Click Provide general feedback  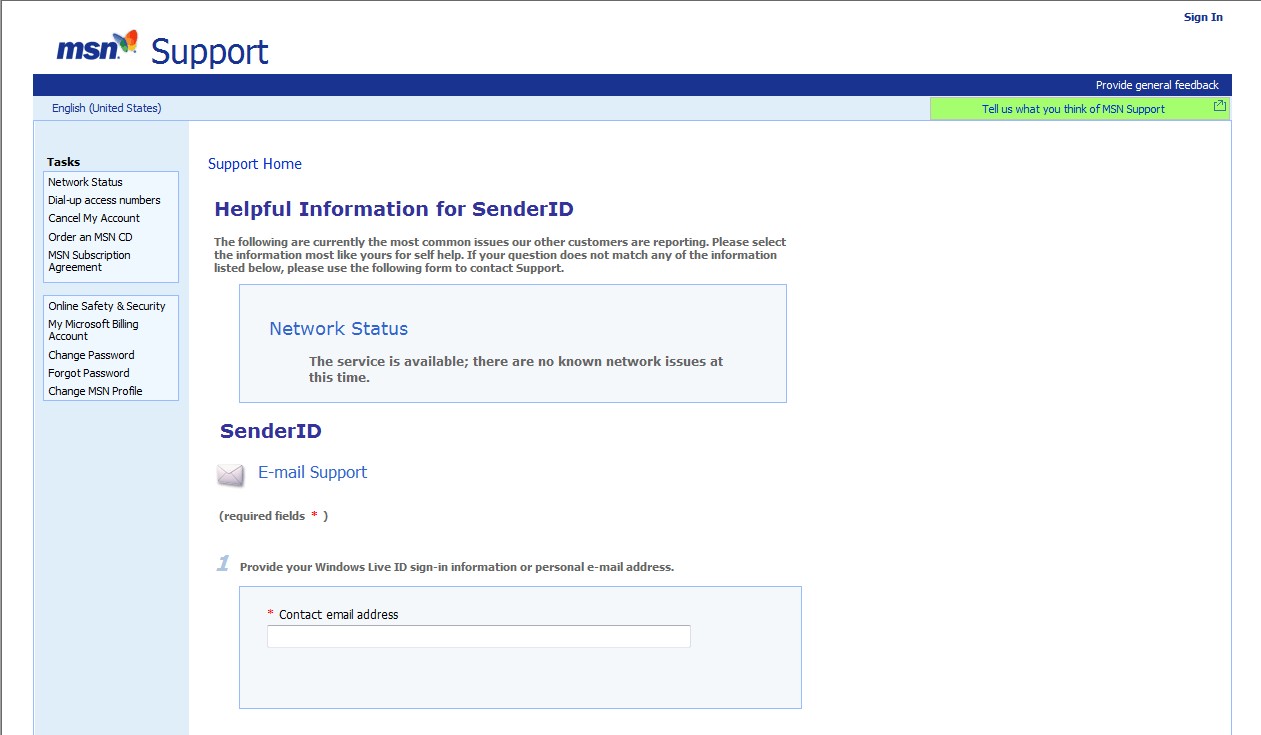1157,85
